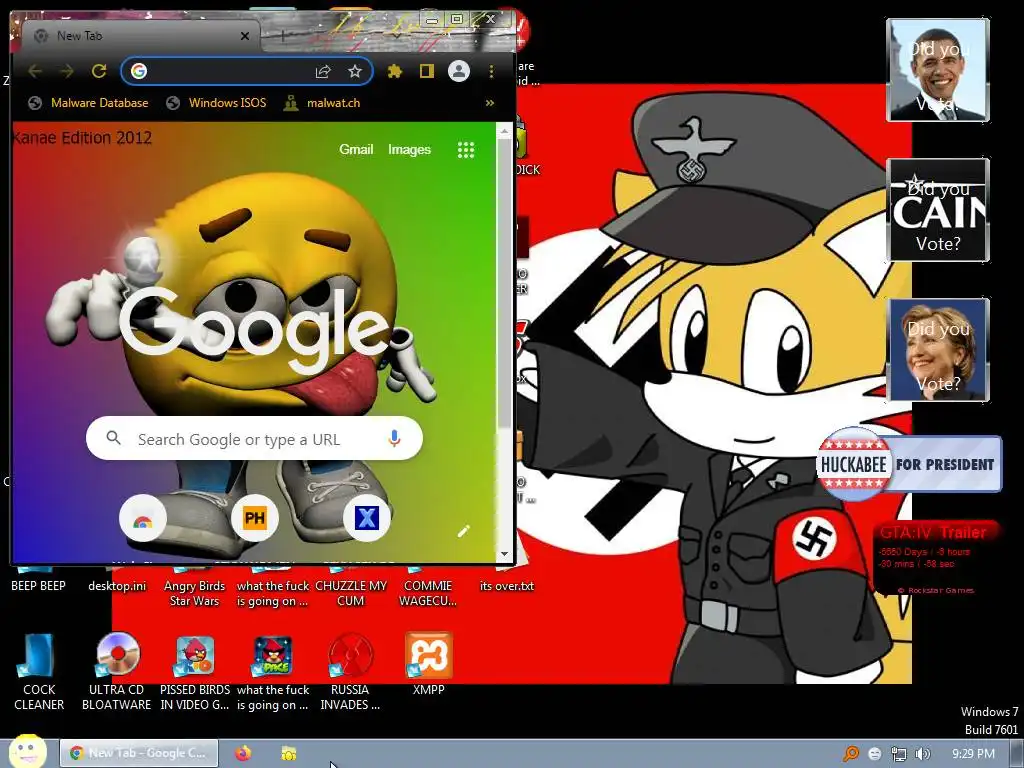Open the malwat.ch bookmark
The width and height of the screenshot is (1024, 768).
tap(322, 103)
